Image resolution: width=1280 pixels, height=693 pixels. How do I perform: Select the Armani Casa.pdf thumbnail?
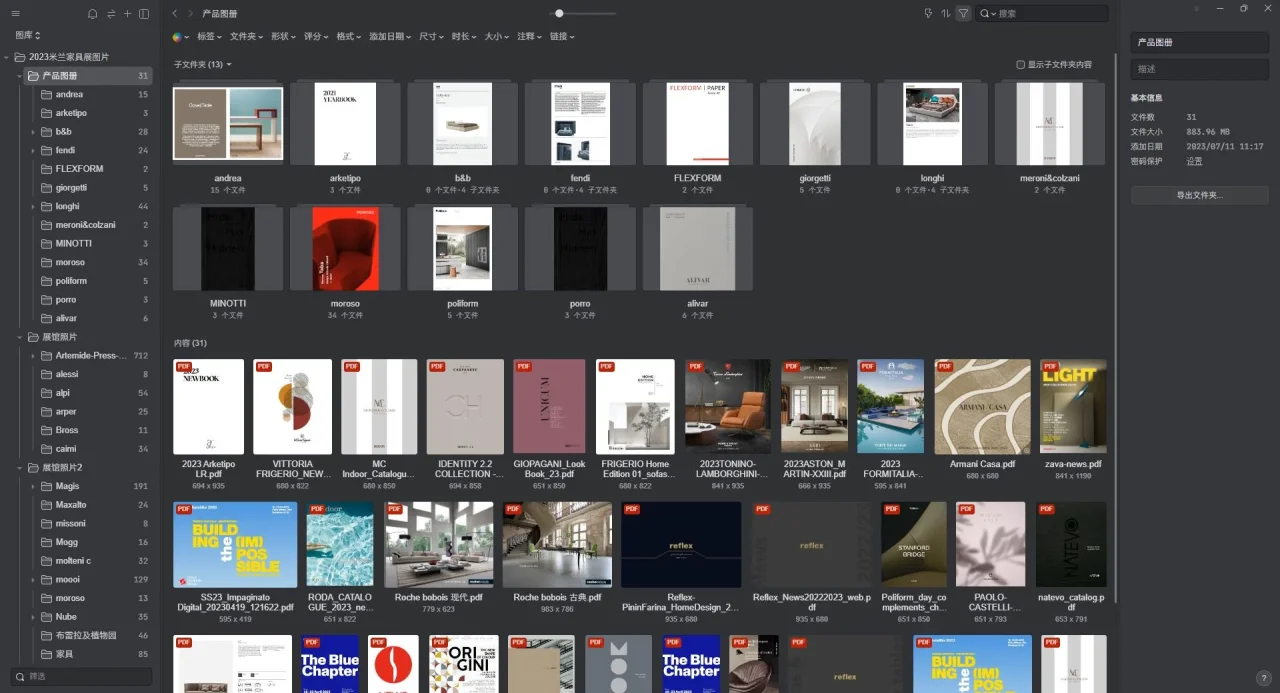click(x=982, y=407)
